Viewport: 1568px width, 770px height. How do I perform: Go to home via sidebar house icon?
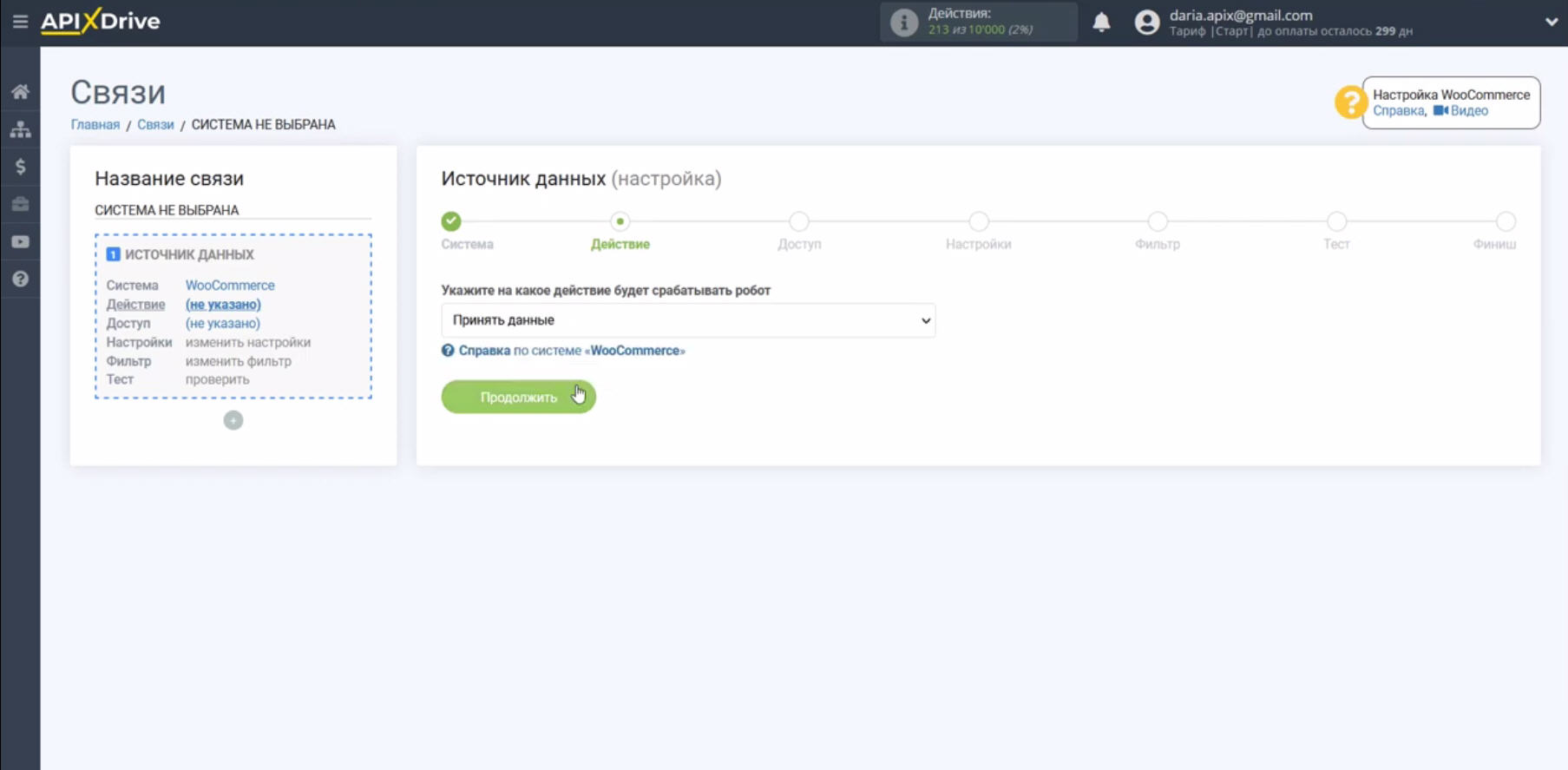click(20, 91)
